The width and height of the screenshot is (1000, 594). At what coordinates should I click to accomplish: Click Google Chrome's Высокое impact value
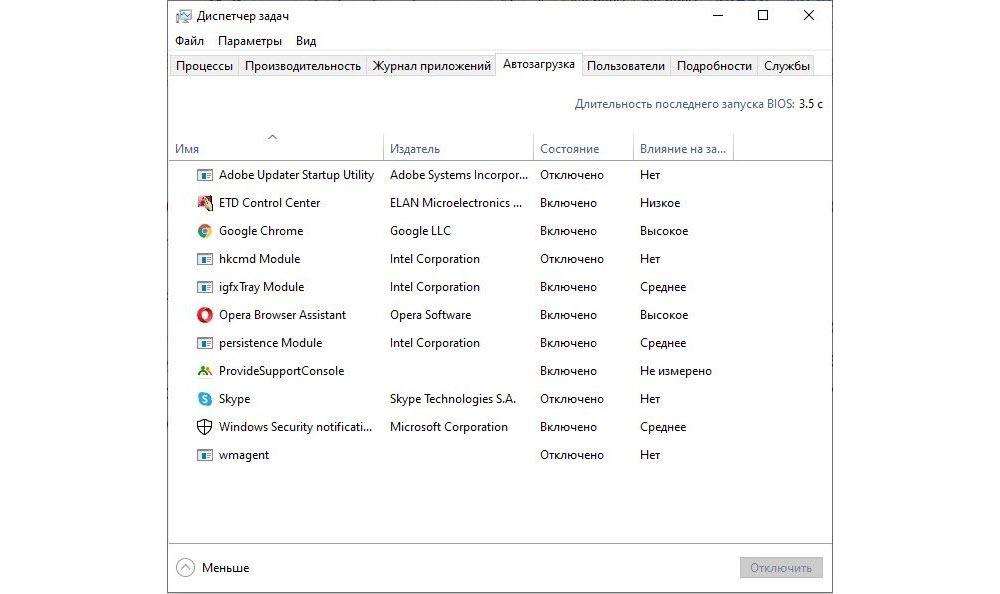[x=664, y=231]
